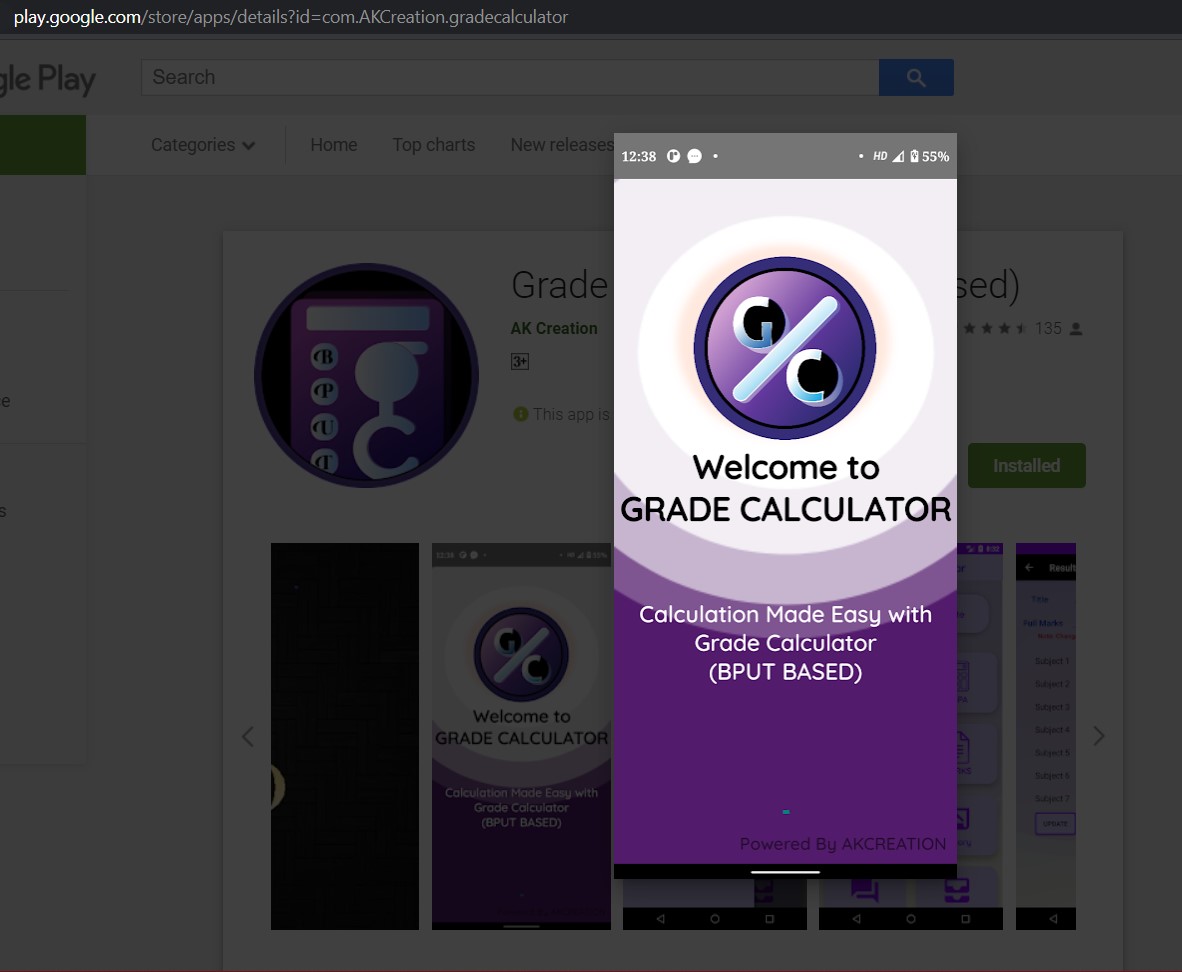Click the enlarged GC percent logo
The height and width of the screenshot is (972, 1182).
[x=785, y=348]
